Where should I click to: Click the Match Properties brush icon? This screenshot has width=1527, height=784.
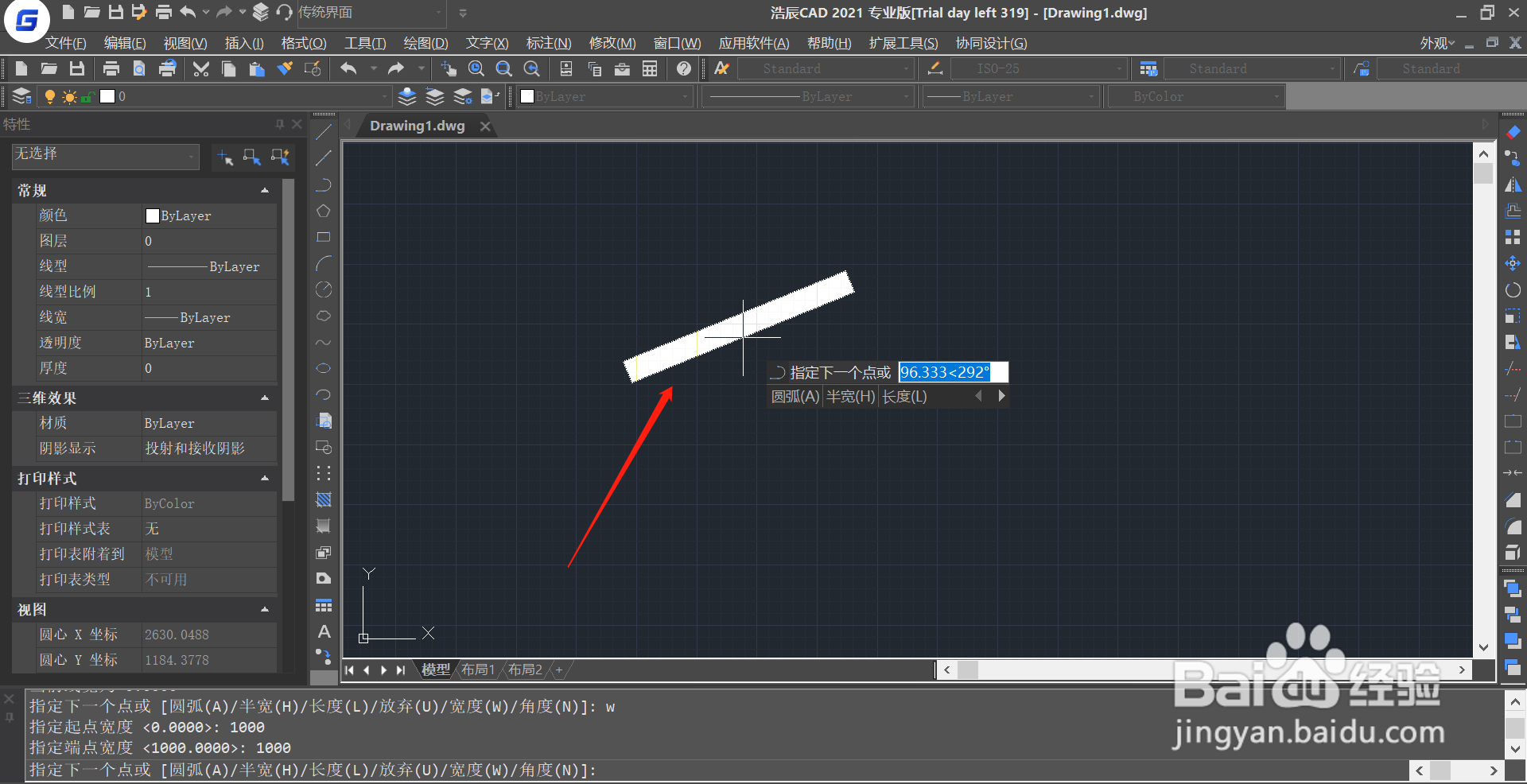(285, 69)
